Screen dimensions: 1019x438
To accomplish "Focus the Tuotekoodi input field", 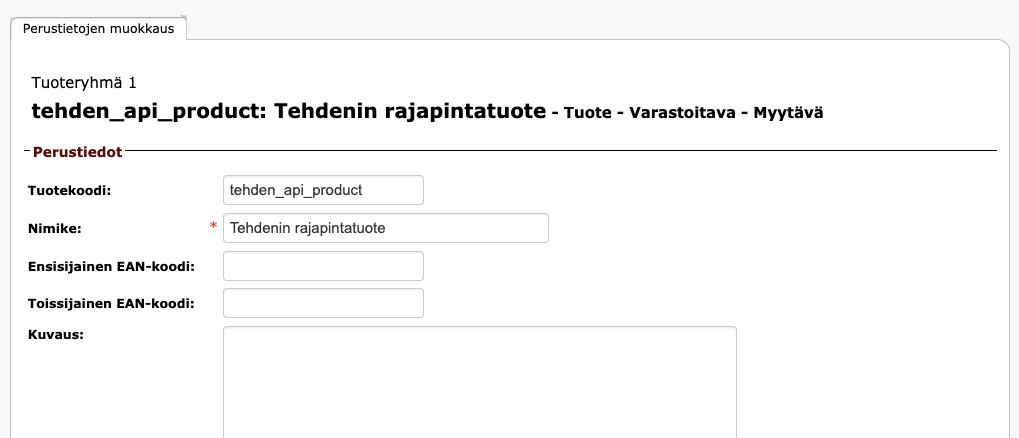I will coord(323,190).
